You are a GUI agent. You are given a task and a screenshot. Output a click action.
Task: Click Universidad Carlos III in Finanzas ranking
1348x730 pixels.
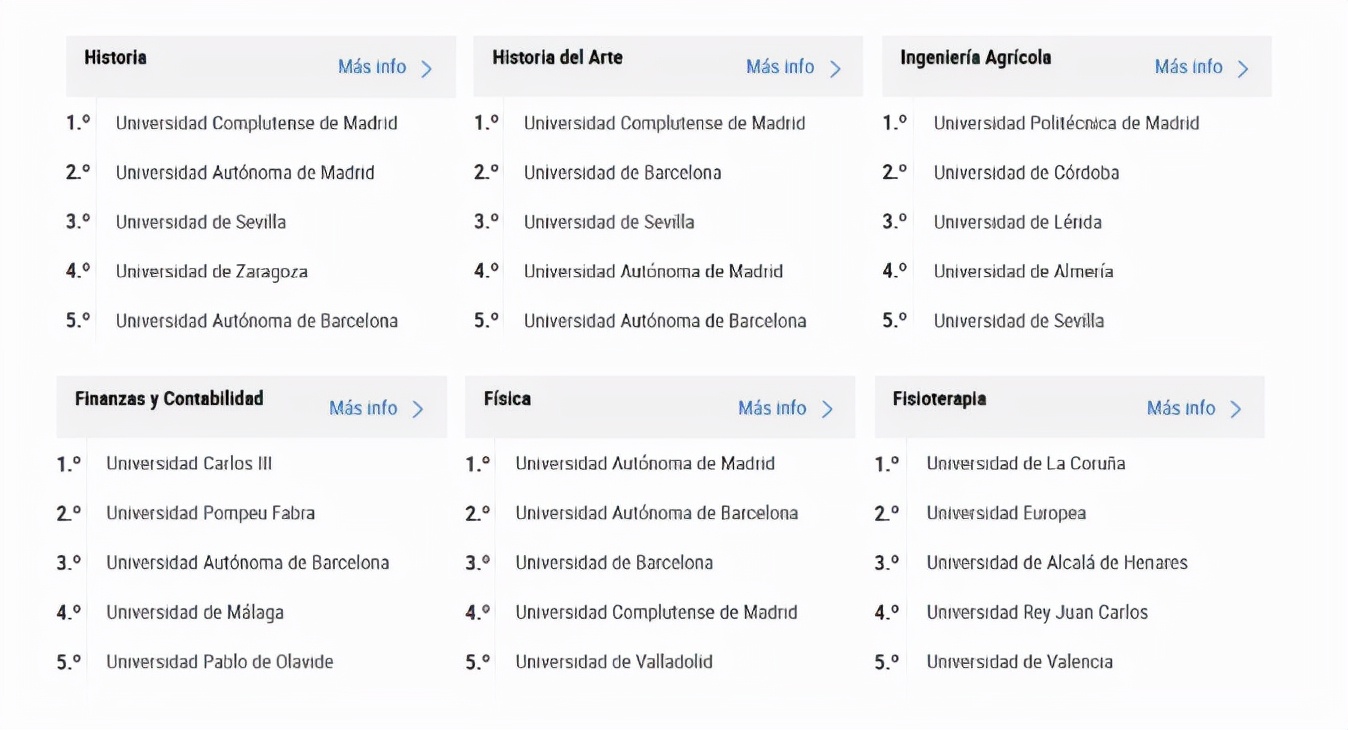click(x=189, y=463)
